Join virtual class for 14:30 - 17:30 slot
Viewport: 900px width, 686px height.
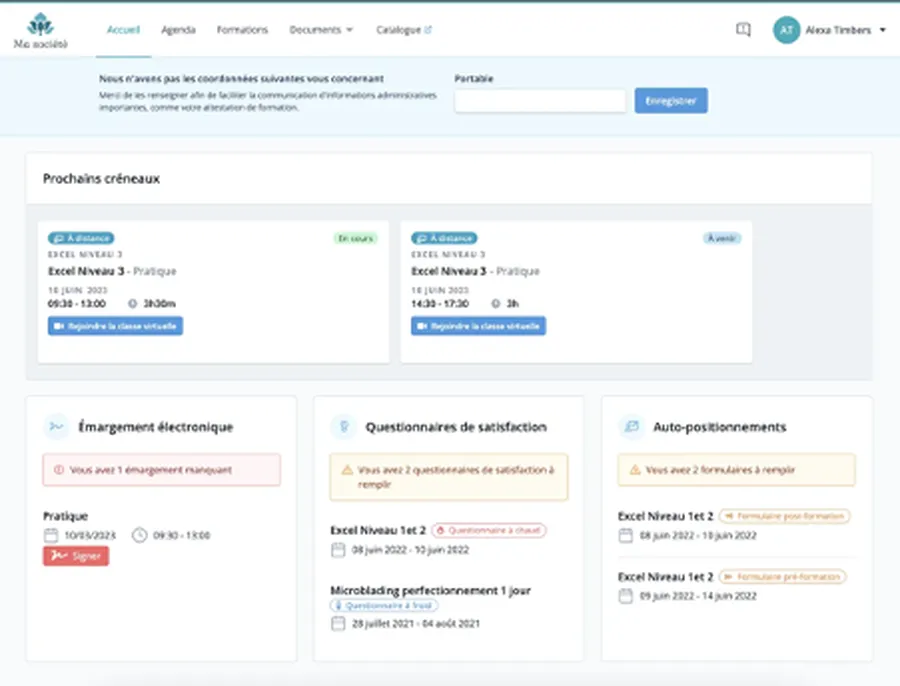click(478, 326)
